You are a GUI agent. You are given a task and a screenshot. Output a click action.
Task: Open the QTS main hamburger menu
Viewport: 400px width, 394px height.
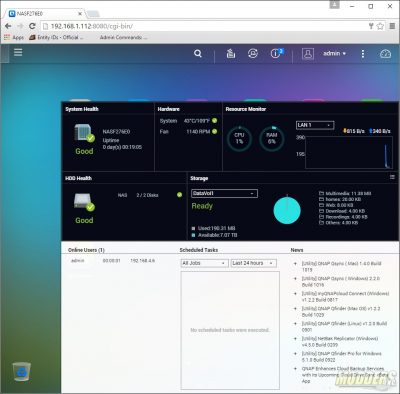(x=18, y=52)
